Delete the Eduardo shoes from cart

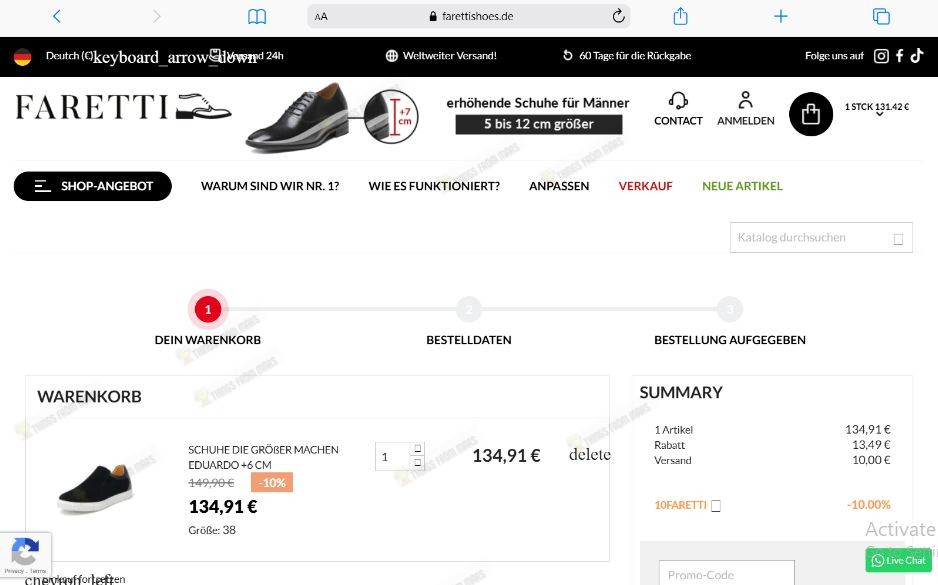coord(589,455)
